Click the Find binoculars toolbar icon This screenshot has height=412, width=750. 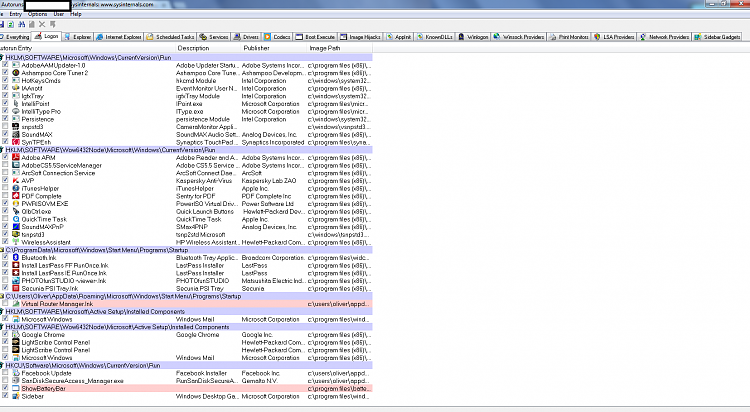(x=22, y=24)
